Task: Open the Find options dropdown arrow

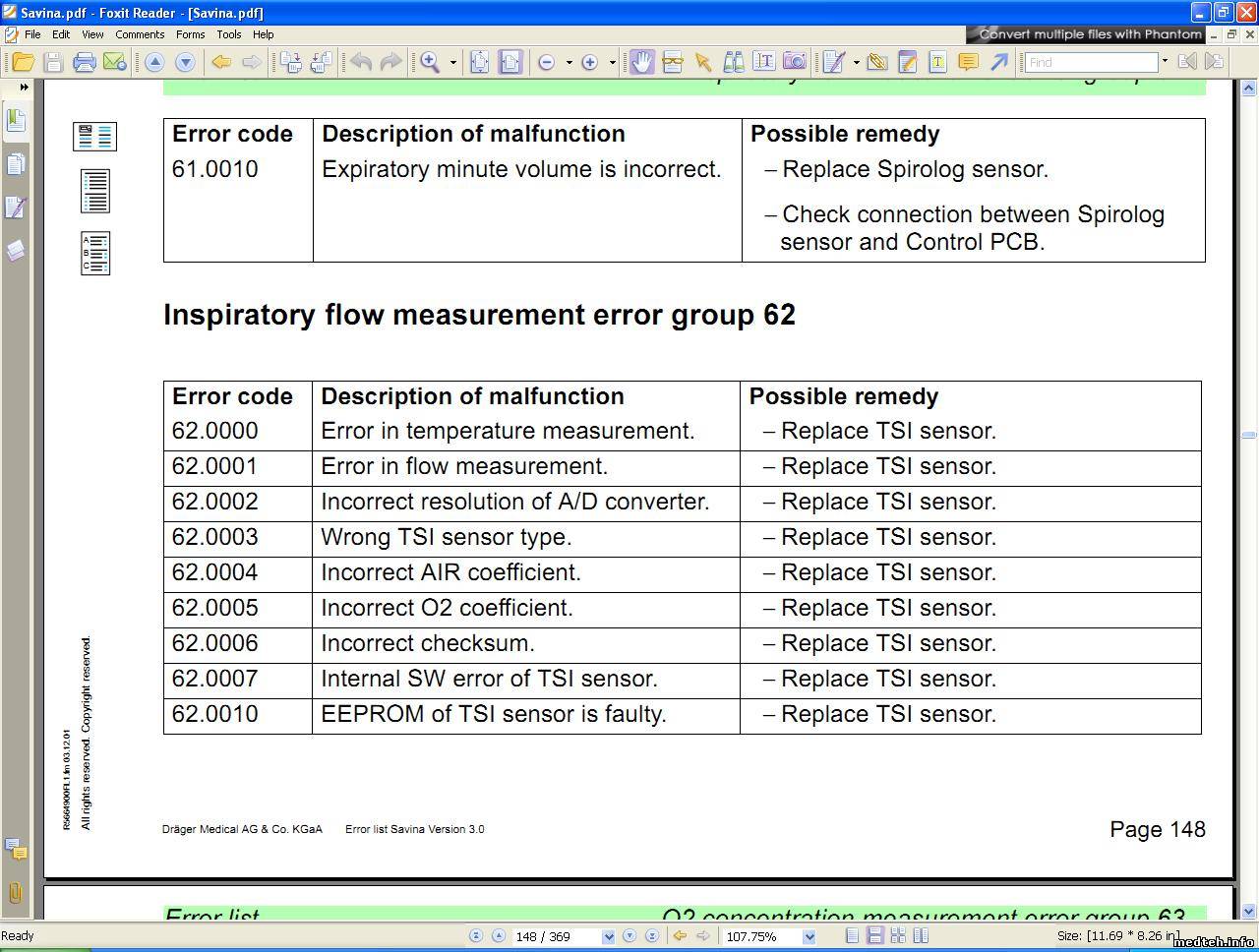Action: pyautogui.click(x=1165, y=62)
